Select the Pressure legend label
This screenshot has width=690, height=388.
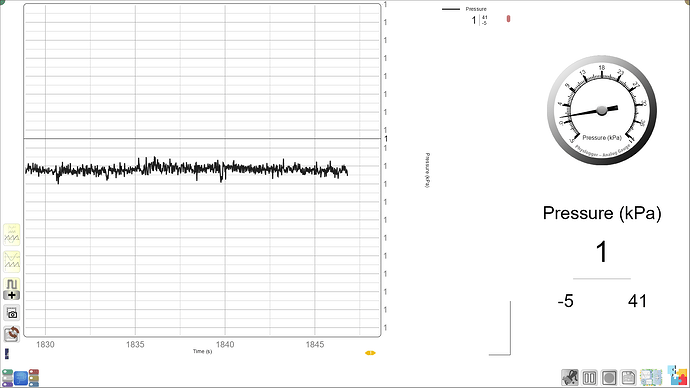point(476,9)
